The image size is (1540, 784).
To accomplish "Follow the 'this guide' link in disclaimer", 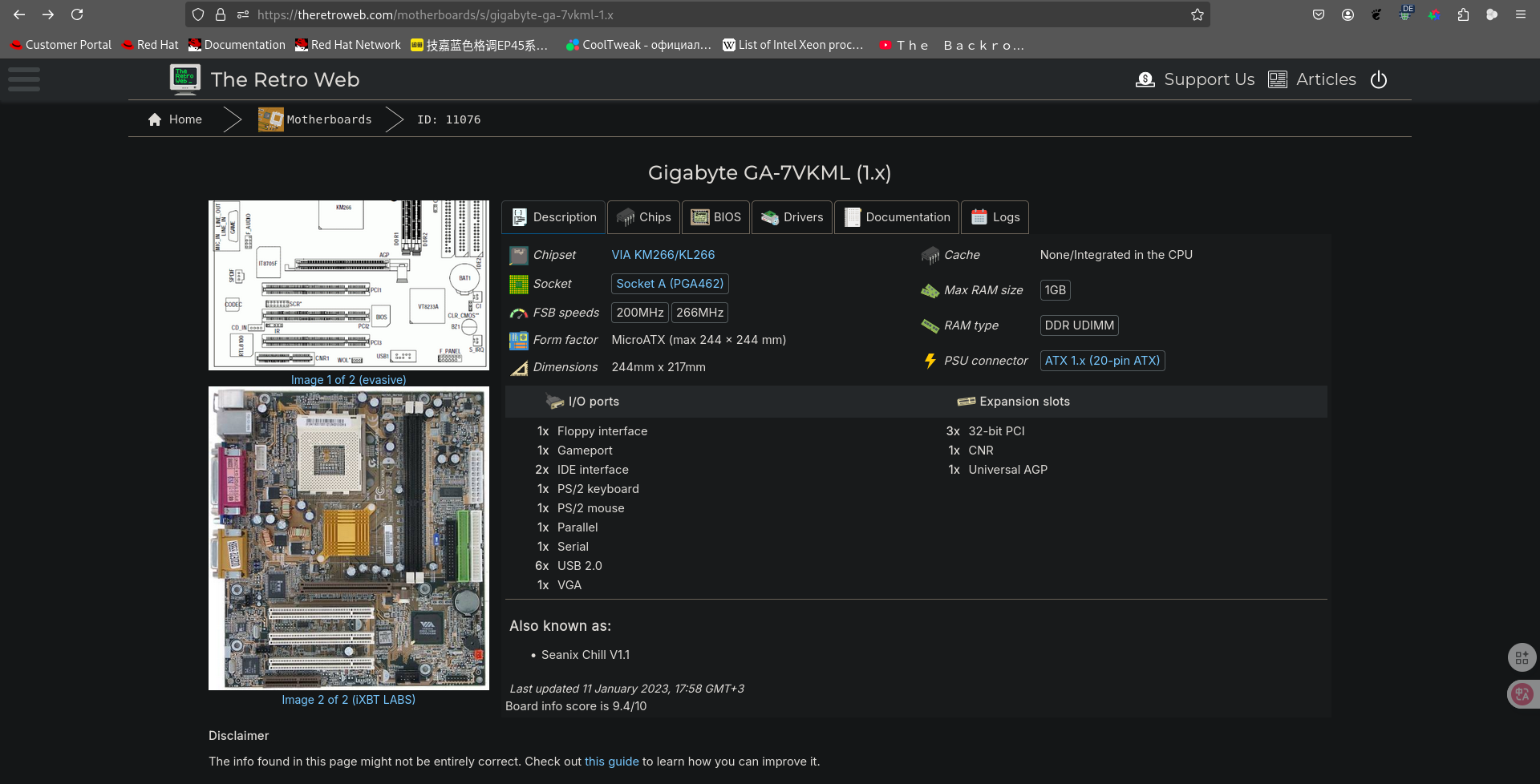I will point(611,762).
